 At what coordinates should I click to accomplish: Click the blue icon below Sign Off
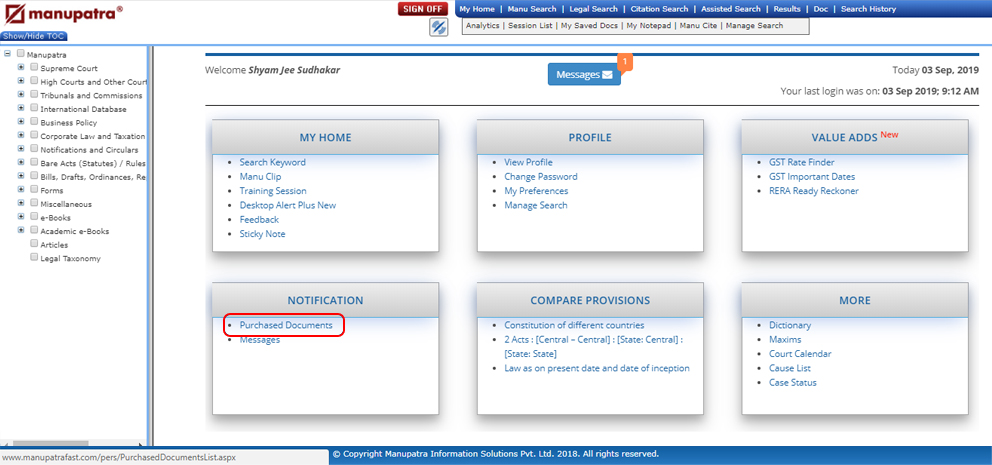[438, 27]
